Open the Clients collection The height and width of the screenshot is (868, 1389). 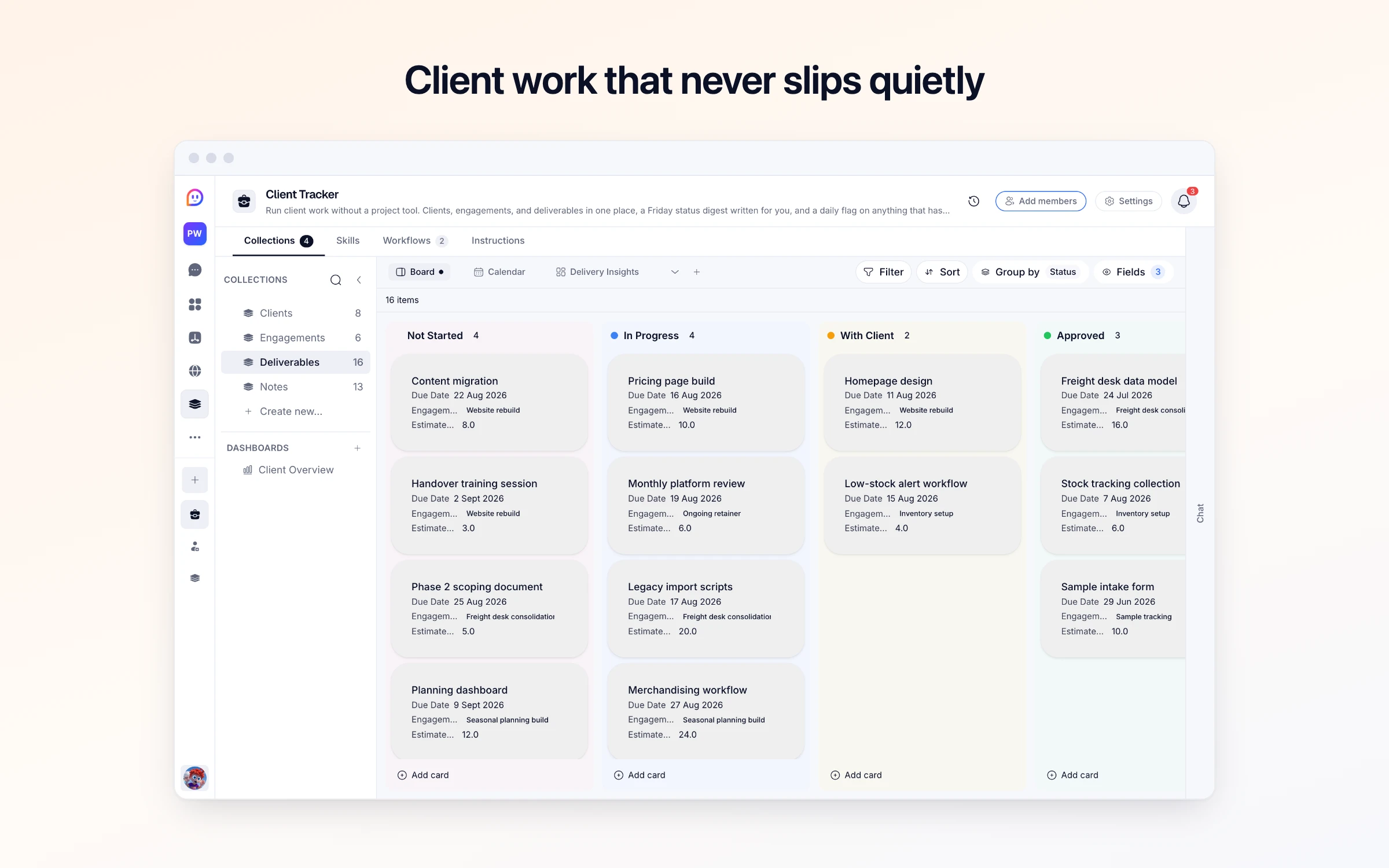pyautogui.click(x=296, y=313)
